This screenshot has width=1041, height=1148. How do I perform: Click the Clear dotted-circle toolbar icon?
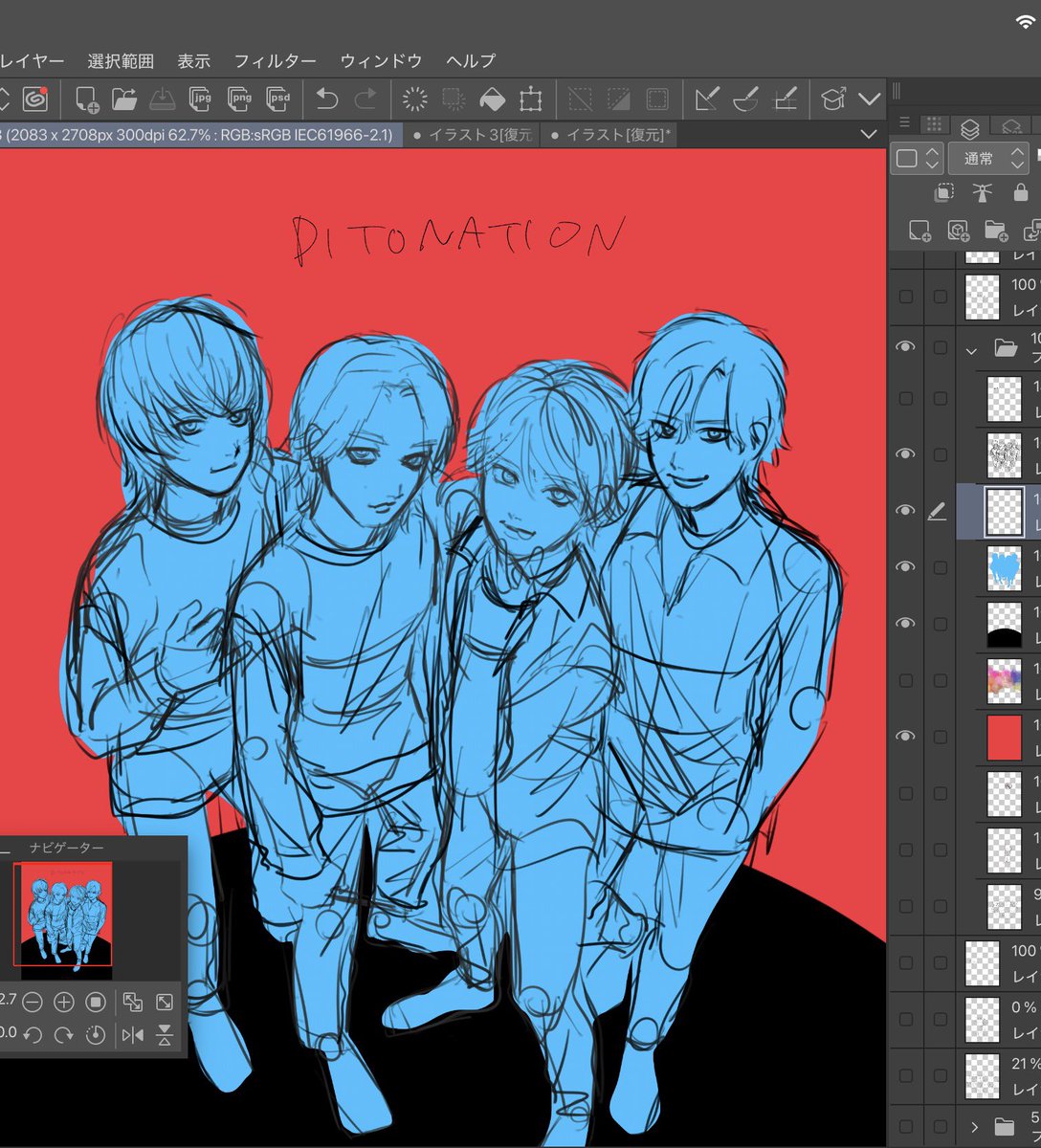pos(415,99)
